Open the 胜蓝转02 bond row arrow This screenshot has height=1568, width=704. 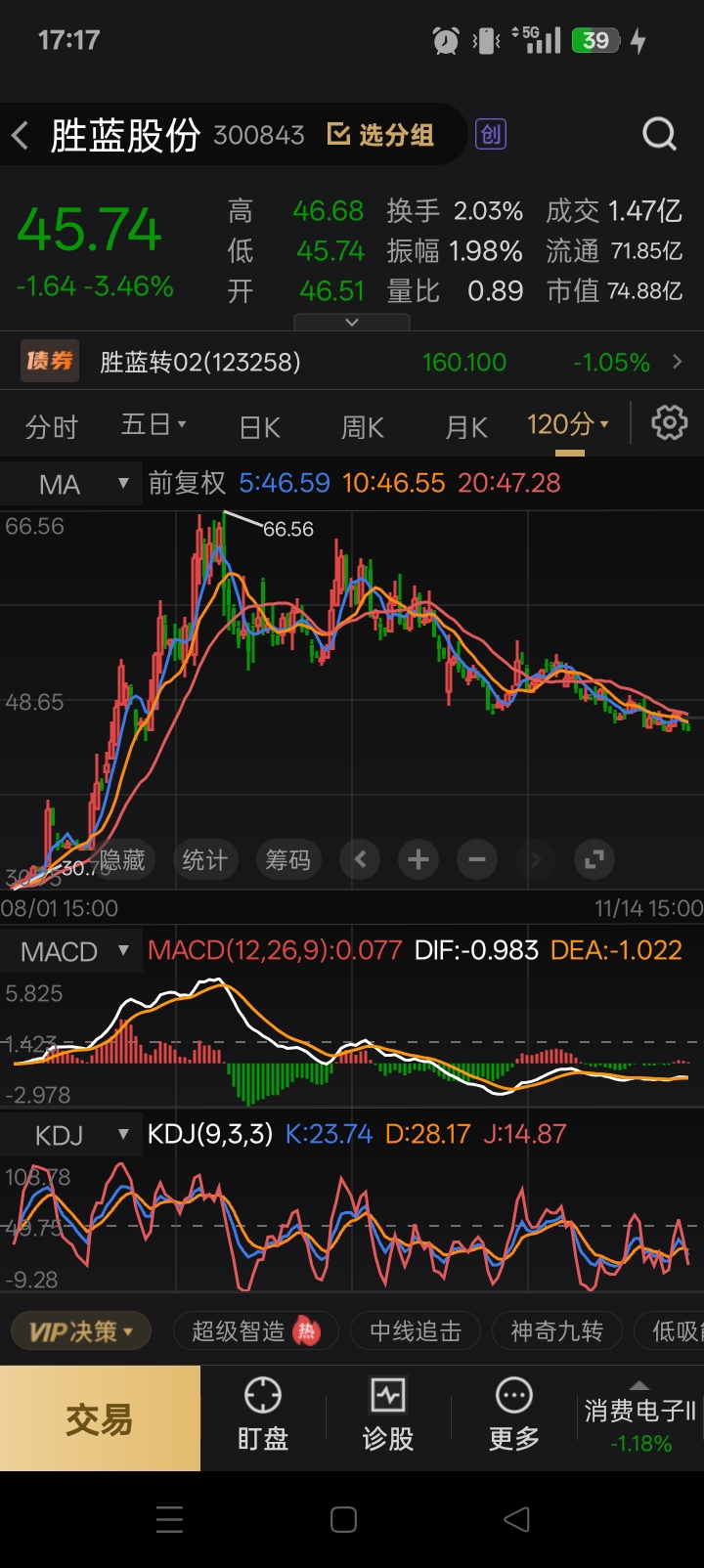click(678, 362)
